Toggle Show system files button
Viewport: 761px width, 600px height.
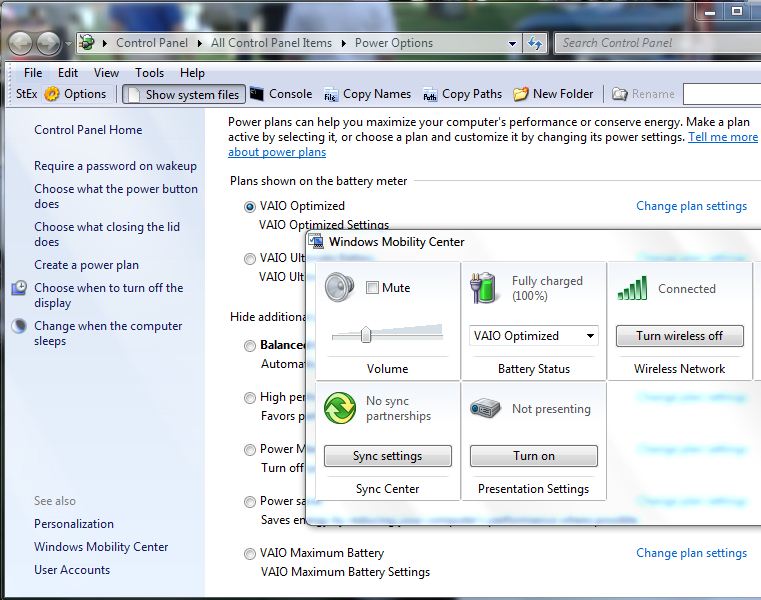[183, 94]
